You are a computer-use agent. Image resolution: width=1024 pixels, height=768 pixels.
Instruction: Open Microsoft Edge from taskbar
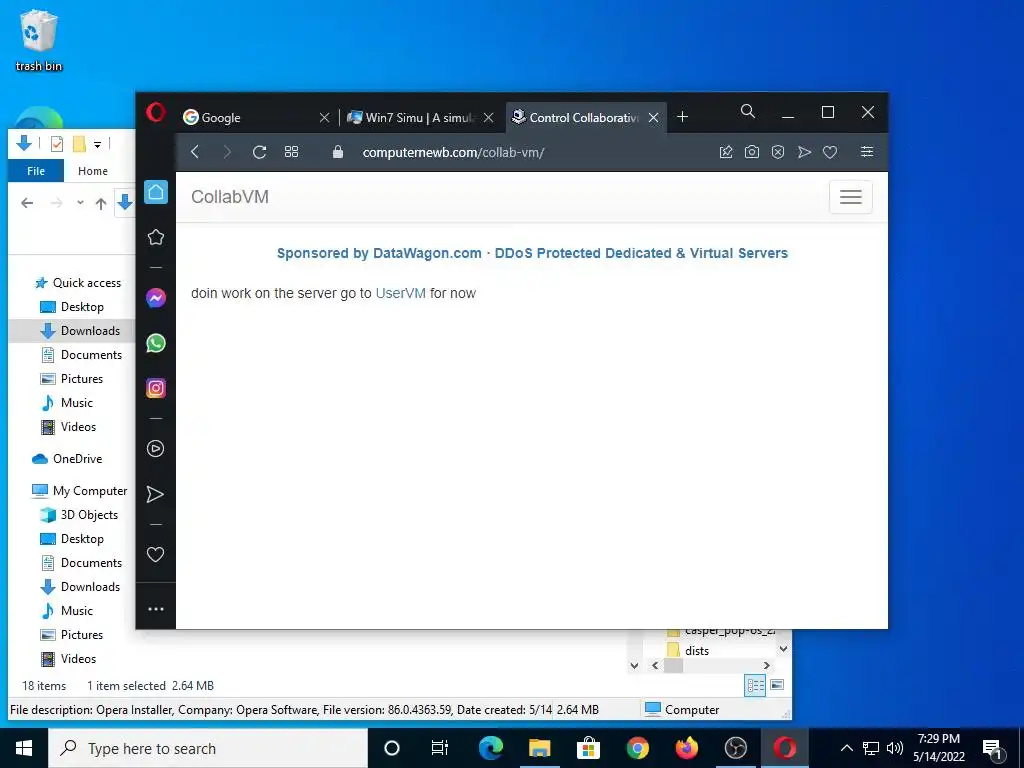[490, 748]
